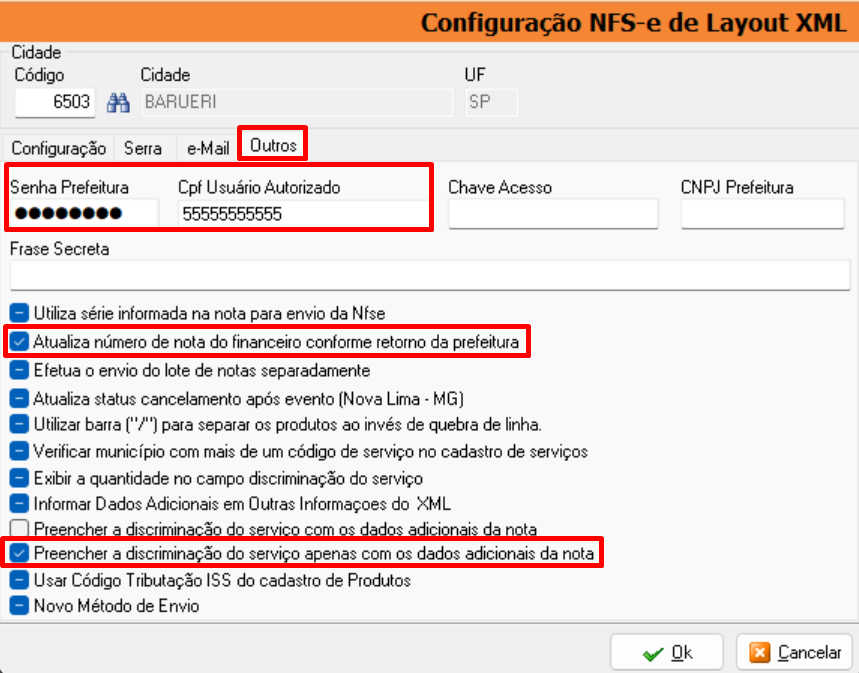Click the Senha Prefeitura label
The height and width of the screenshot is (673, 859).
coord(69,187)
